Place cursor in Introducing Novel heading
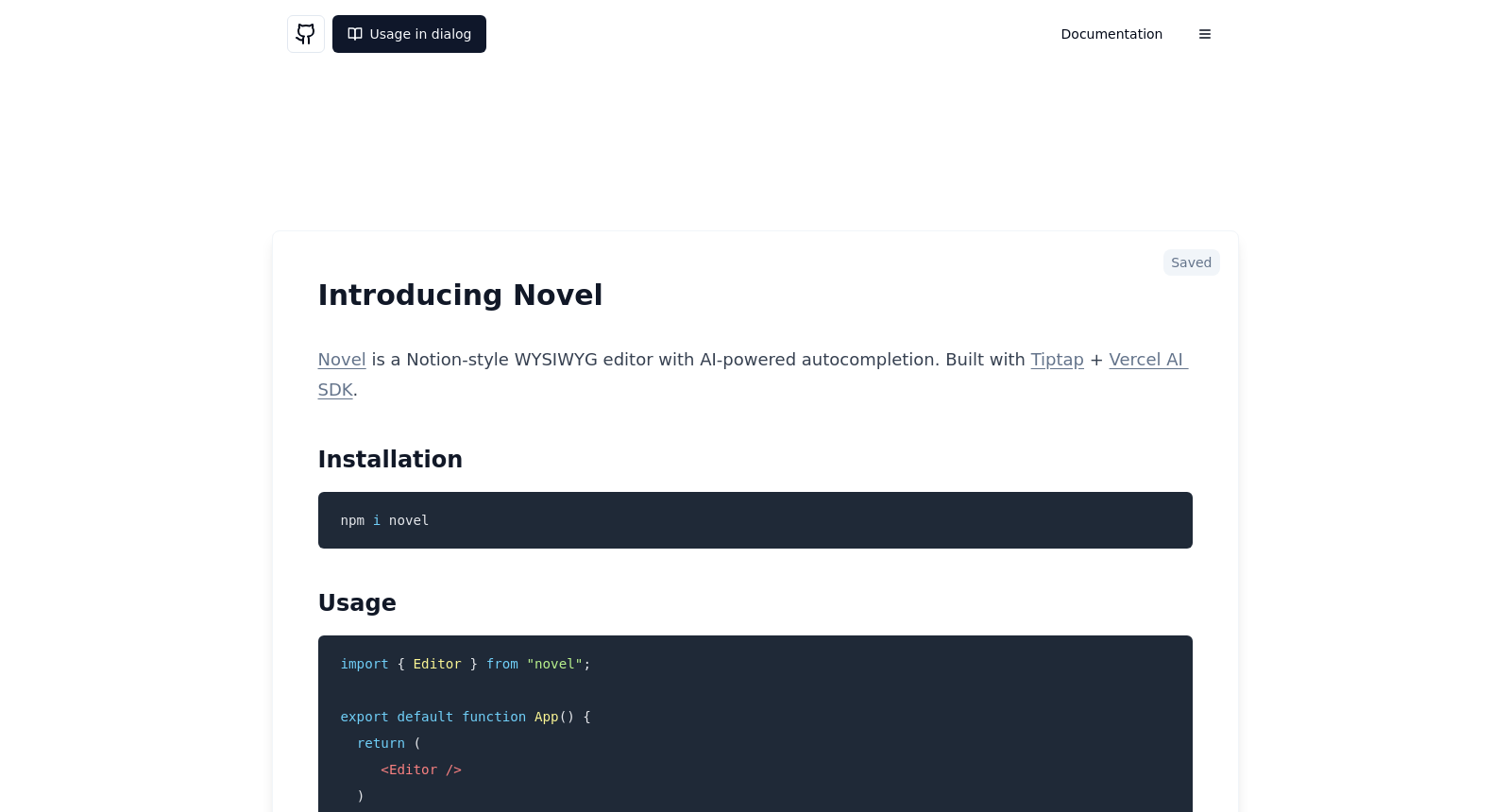Viewport: 1510px width, 812px height. click(x=460, y=295)
